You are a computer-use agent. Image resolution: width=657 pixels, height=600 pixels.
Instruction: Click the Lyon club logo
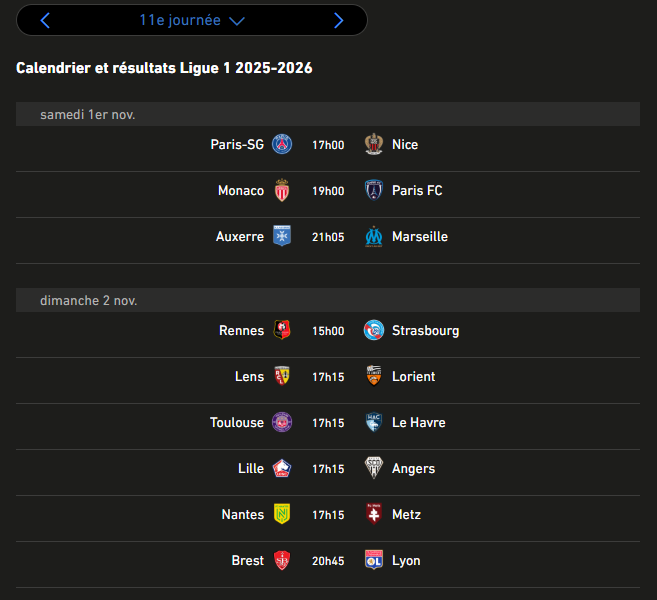coord(374,561)
